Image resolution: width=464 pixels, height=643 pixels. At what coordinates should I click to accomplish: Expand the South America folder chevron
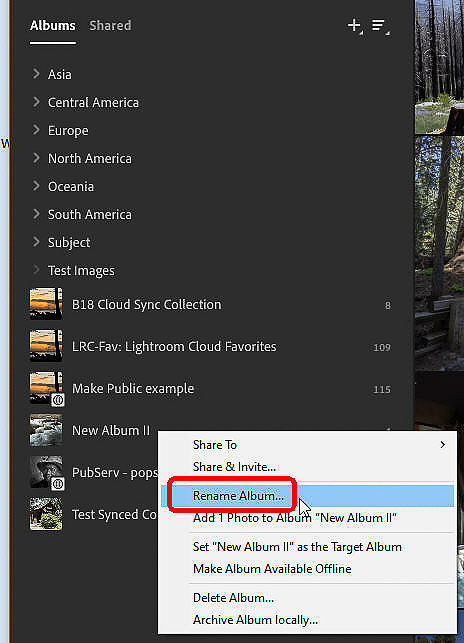36,214
